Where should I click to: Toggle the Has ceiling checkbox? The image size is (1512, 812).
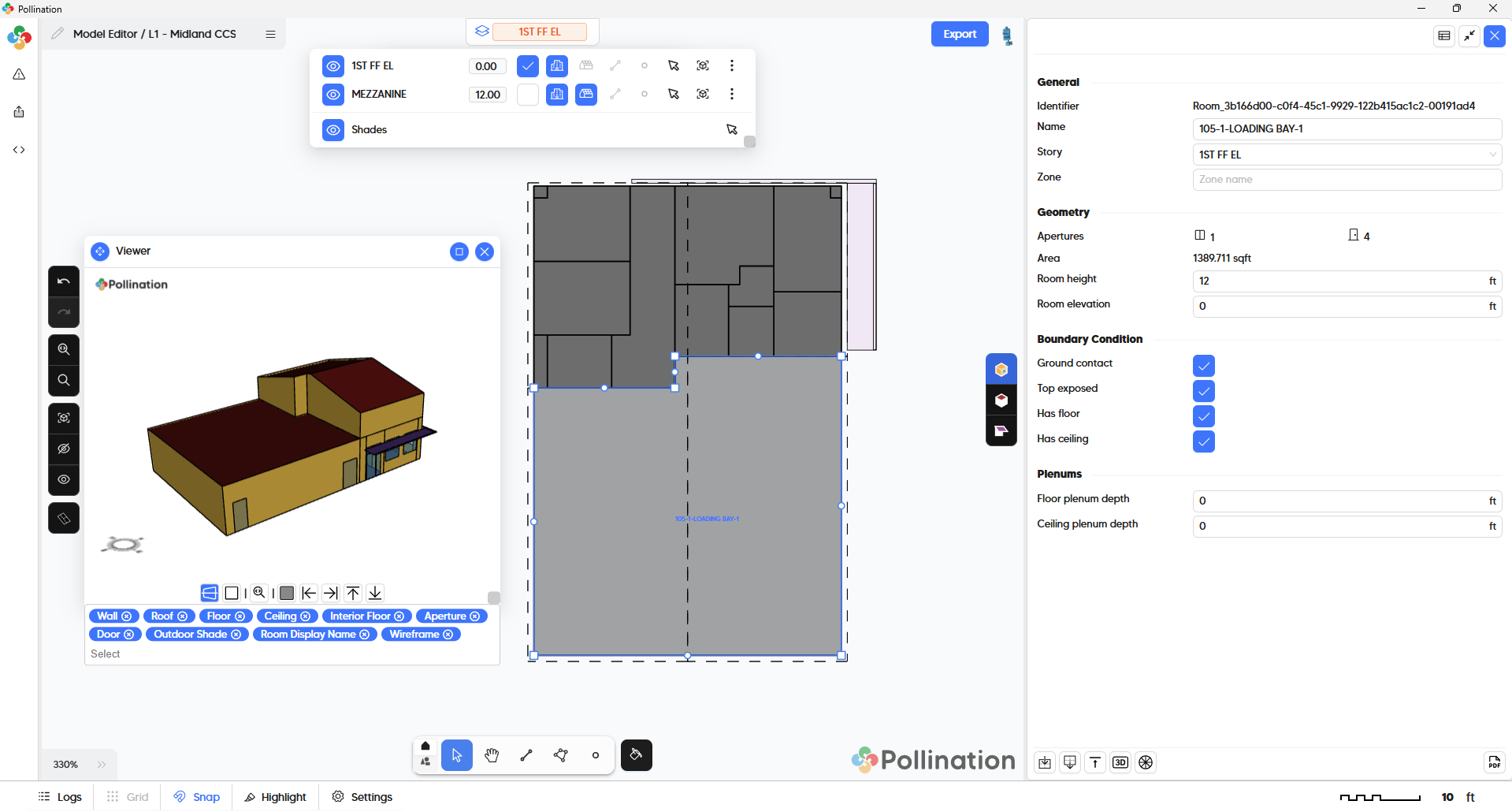click(x=1203, y=441)
